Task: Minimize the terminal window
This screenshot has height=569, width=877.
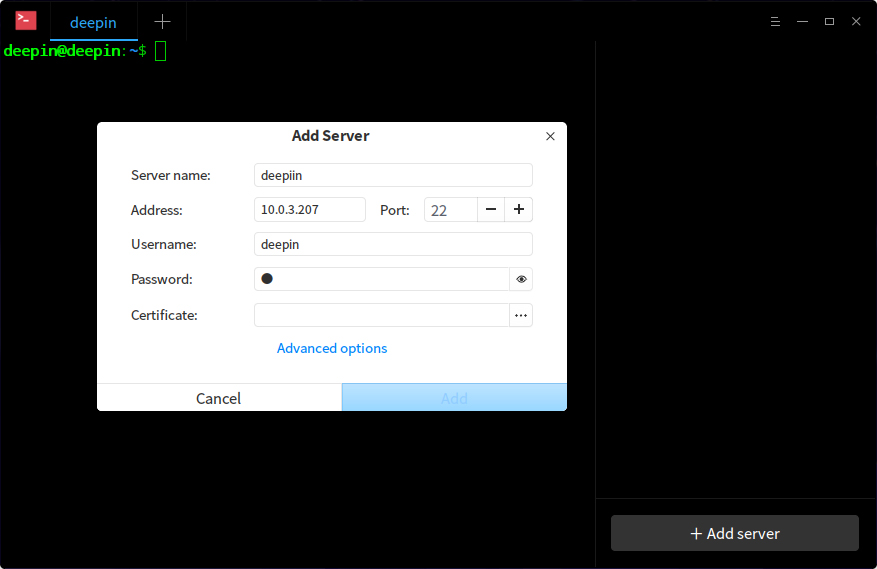Action: pyautogui.click(x=803, y=22)
